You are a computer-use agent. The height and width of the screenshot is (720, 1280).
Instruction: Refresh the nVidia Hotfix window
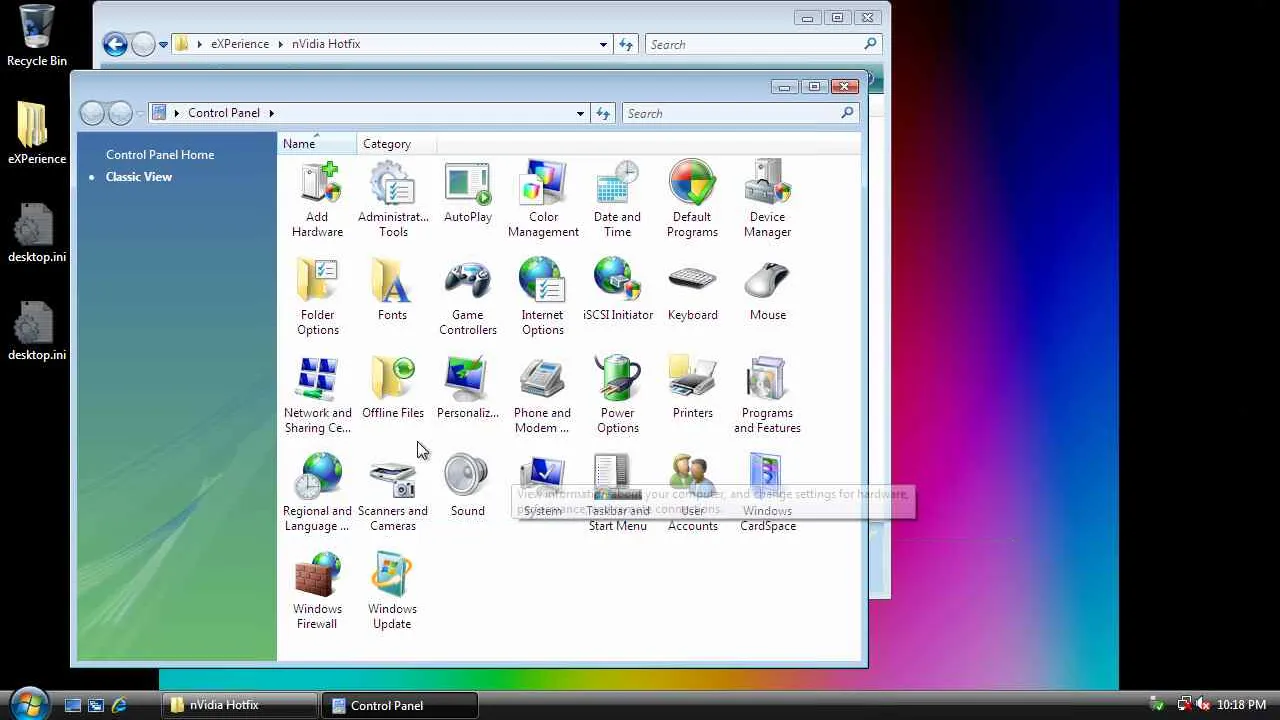(x=626, y=44)
